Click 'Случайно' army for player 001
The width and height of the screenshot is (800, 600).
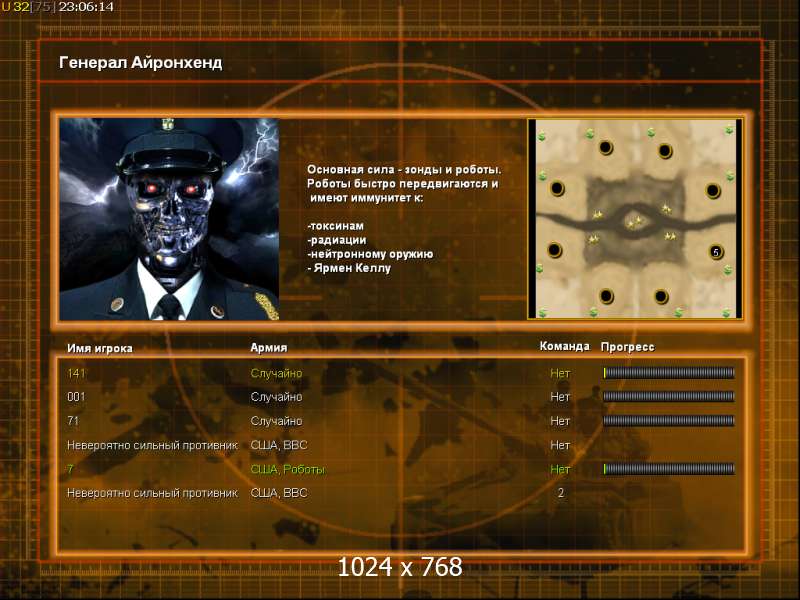coord(276,396)
